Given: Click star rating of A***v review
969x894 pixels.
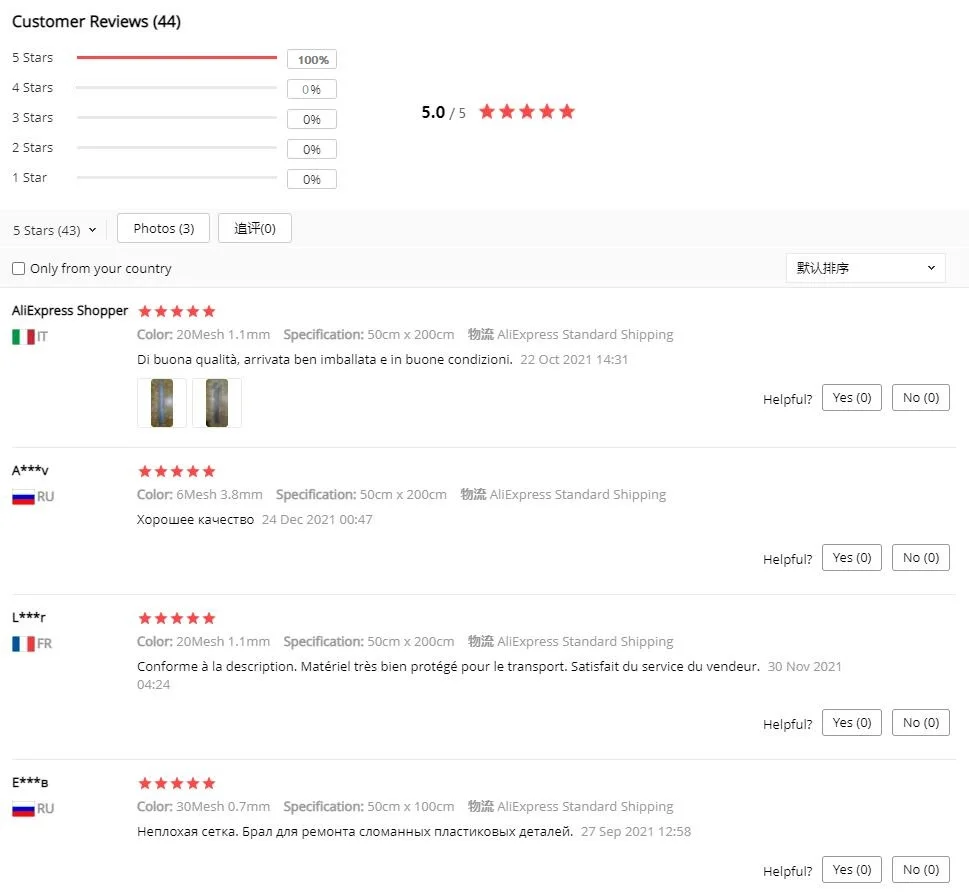Looking at the screenshot, I should 177,471.
